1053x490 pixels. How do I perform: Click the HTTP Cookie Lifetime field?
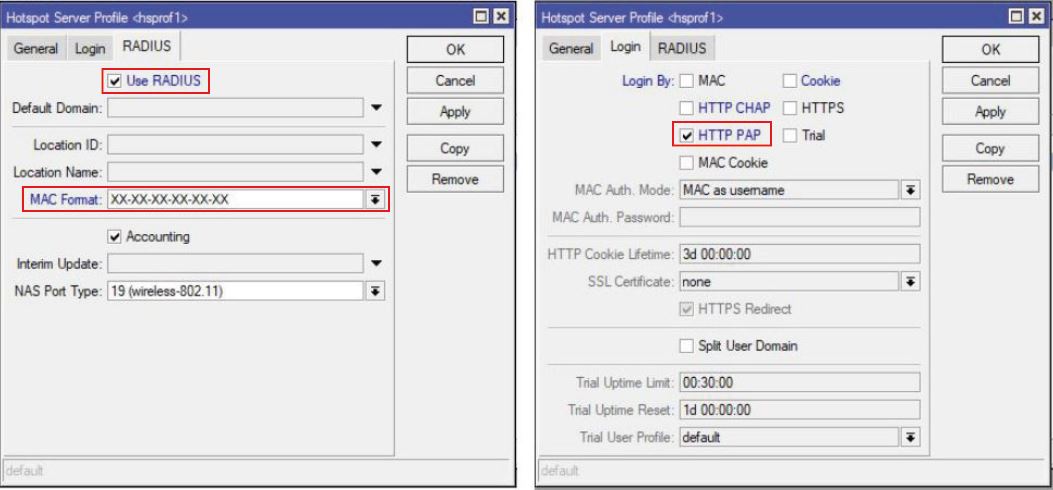tap(798, 254)
